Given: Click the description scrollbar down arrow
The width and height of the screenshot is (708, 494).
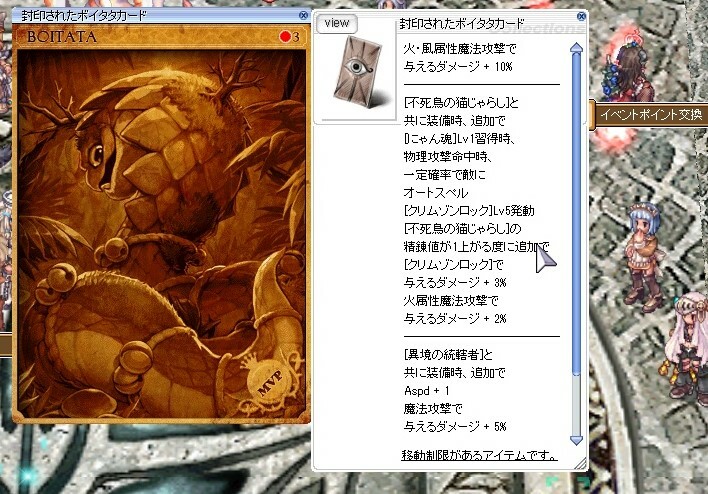Looking at the screenshot, I should [x=576, y=440].
